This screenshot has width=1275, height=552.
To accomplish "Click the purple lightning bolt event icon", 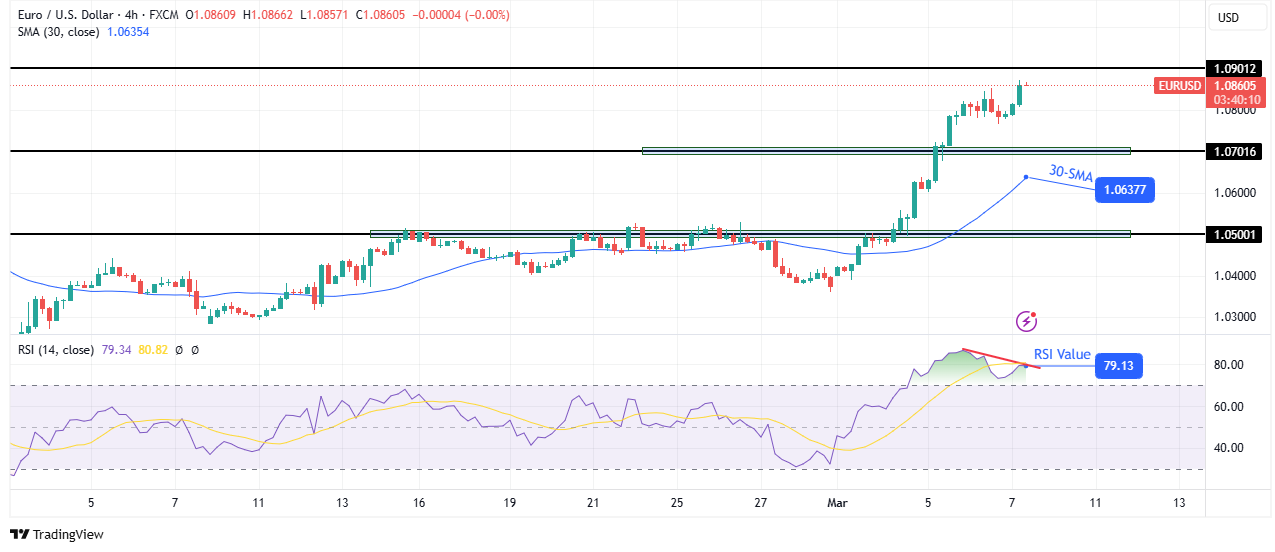I will click(1026, 321).
